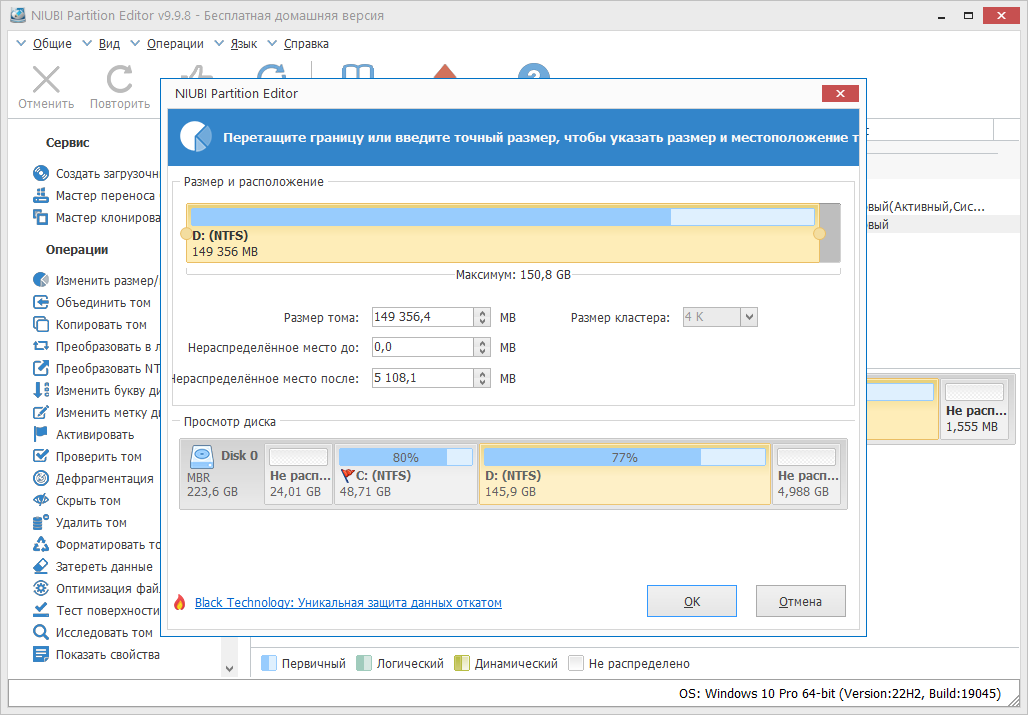Open the Язык menu
Viewport: 1028px width, 715px height.
[244, 44]
